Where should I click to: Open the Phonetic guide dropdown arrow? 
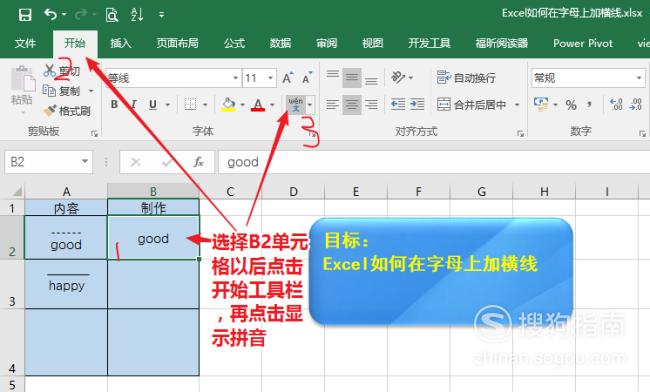(x=310, y=105)
